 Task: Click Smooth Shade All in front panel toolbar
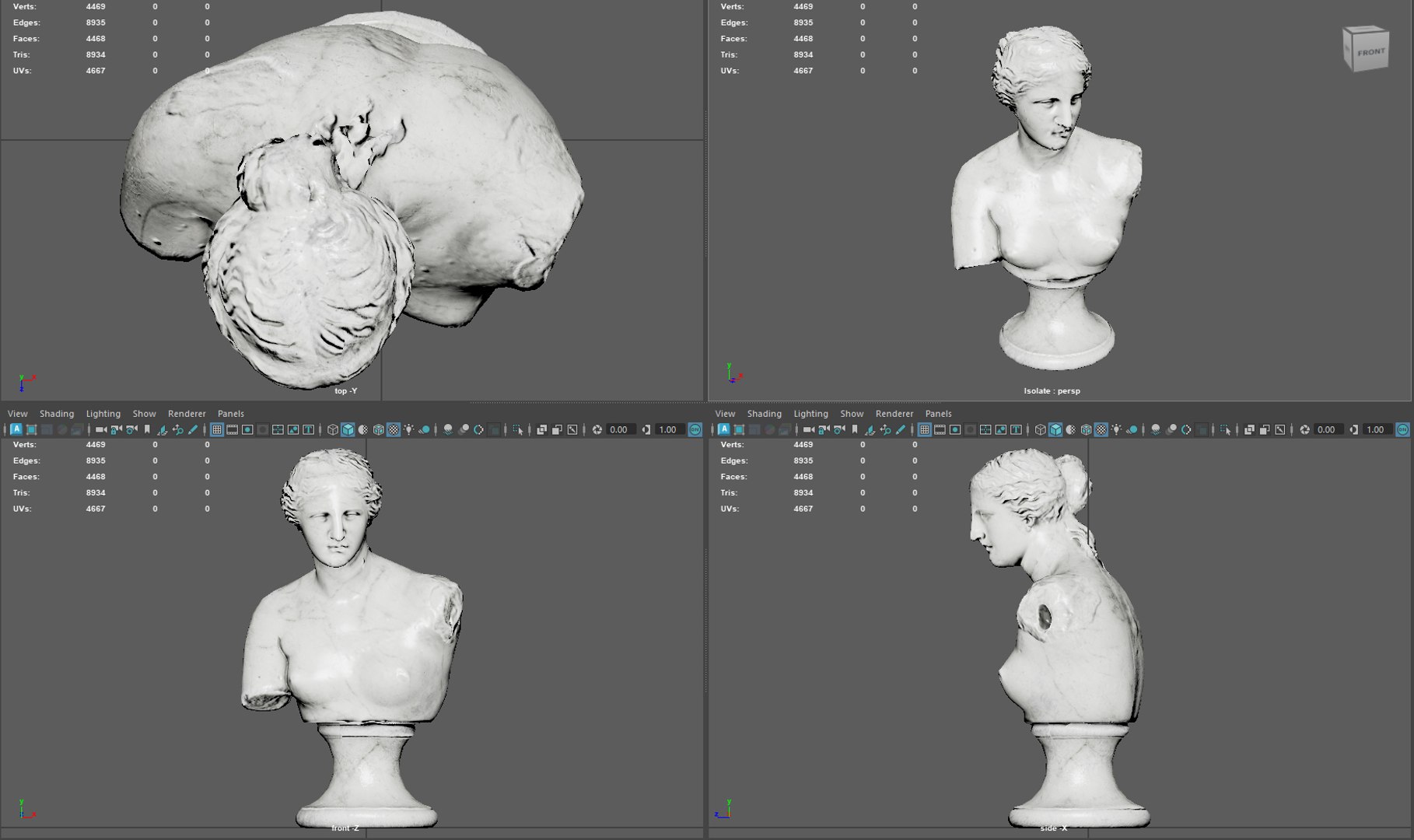tap(348, 429)
